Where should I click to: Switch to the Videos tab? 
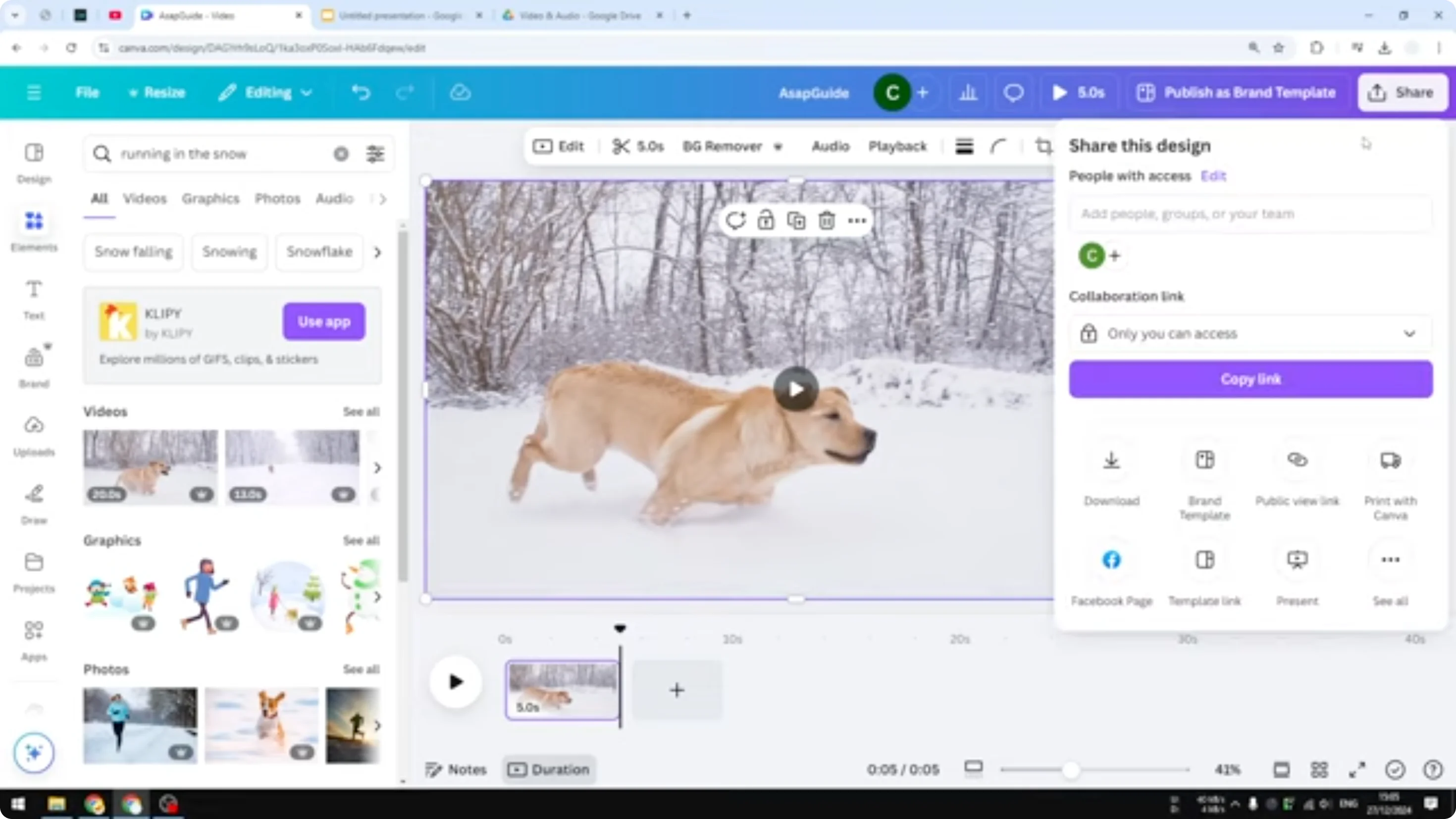click(x=145, y=199)
